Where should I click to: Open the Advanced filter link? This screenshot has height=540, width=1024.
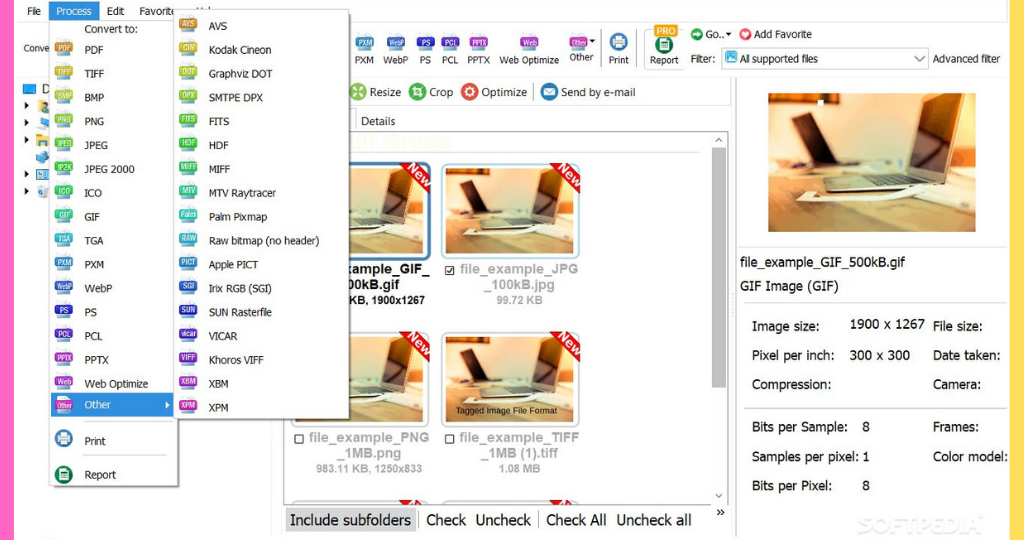pos(966,59)
